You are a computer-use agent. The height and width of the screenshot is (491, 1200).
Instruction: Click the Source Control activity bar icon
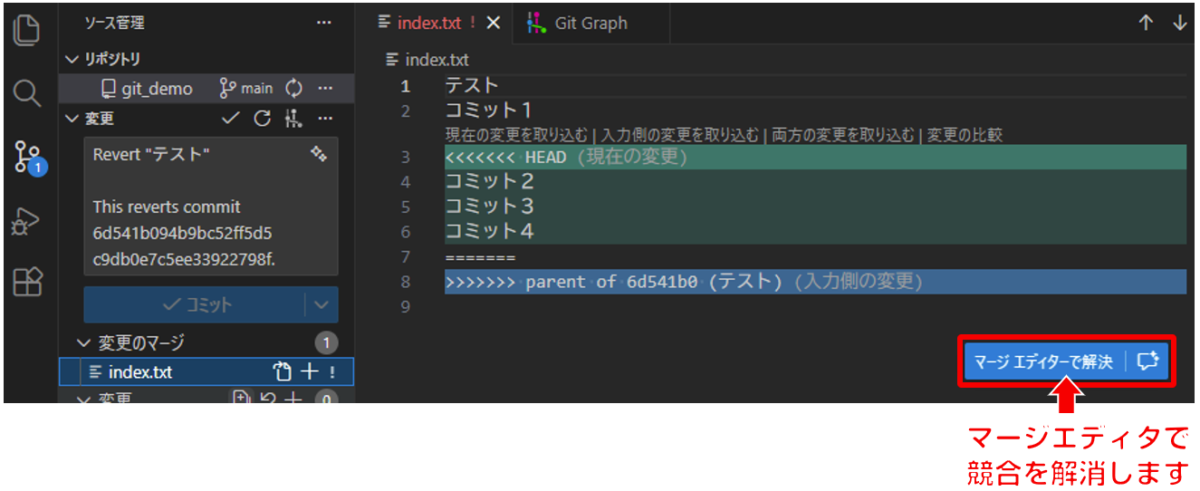[27, 157]
